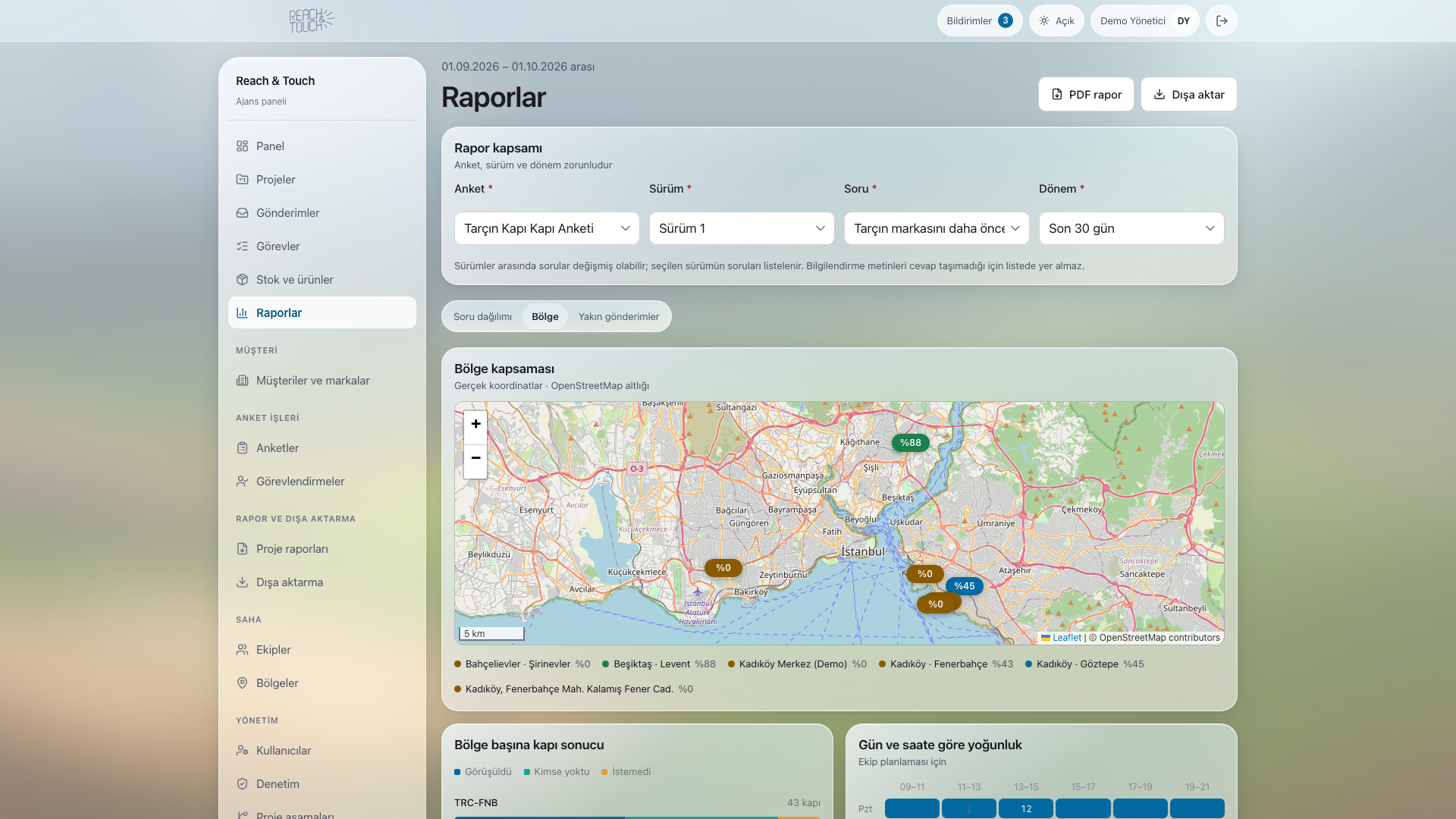The width and height of the screenshot is (1456, 819).
Task: Go to Gönderimler in sidebar
Action: pos(322,212)
